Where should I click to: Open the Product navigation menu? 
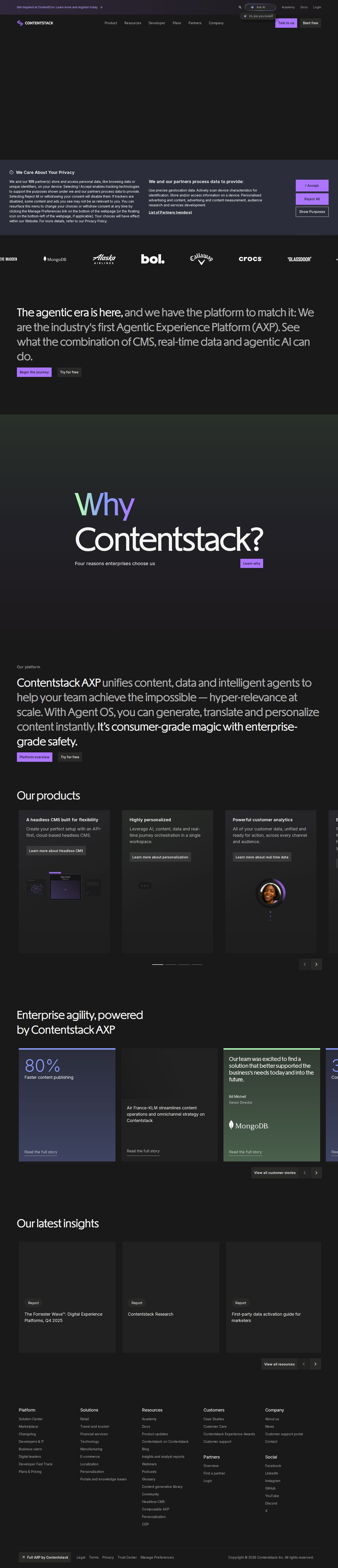(111, 23)
